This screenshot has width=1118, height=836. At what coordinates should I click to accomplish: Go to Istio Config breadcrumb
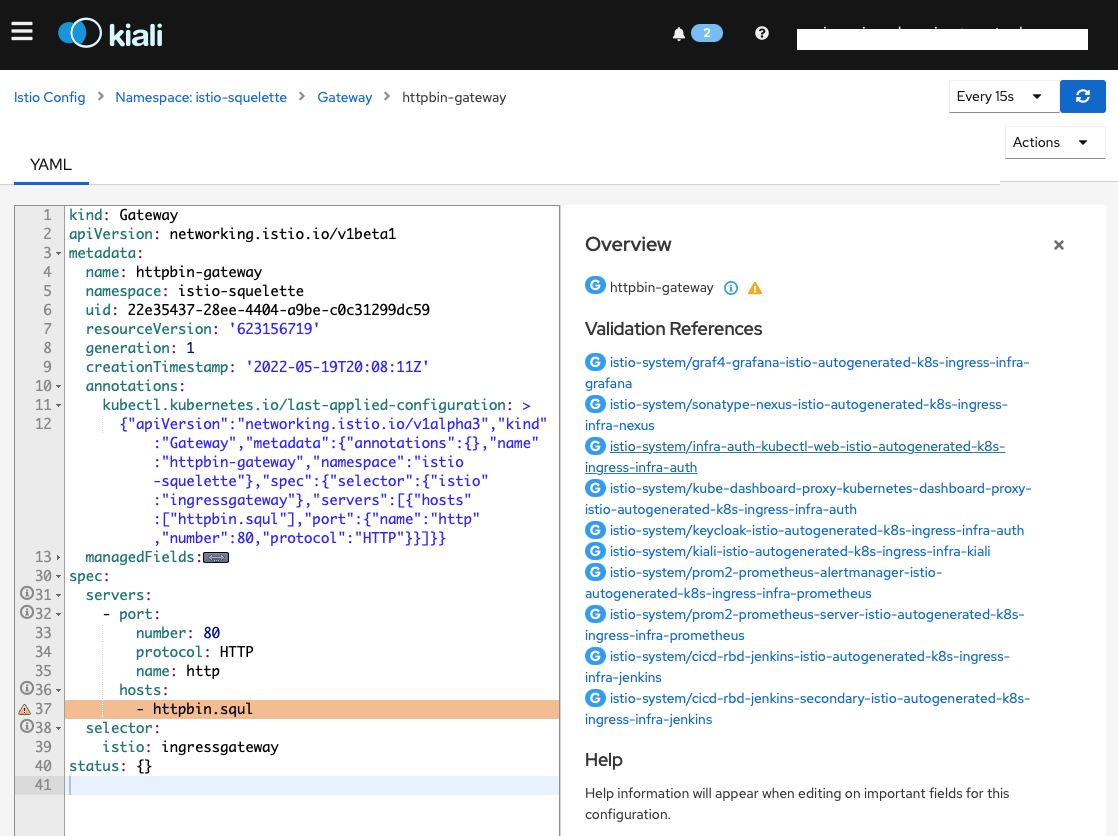click(x=49, y=97)
